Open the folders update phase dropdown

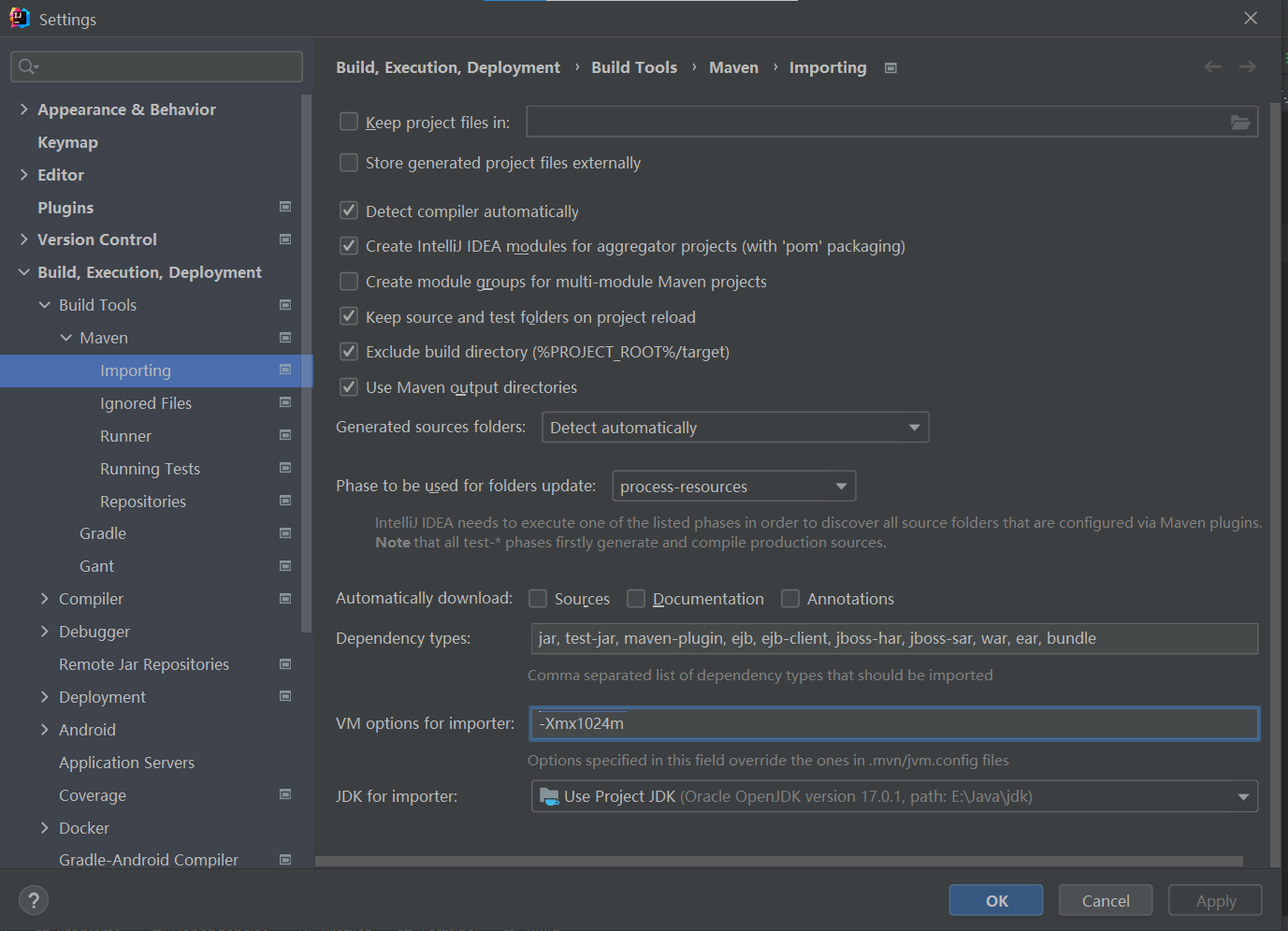733,487
